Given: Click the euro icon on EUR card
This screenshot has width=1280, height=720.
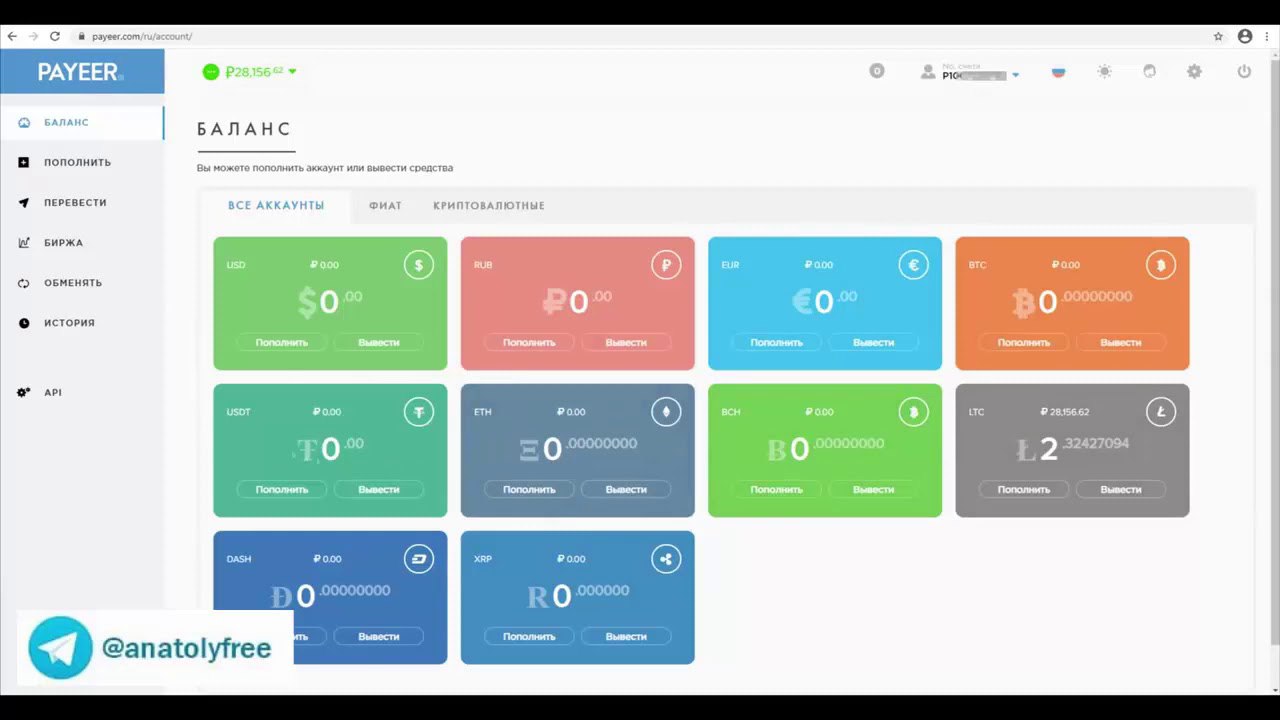Looking at the screenshot, I should coord(913,265).
